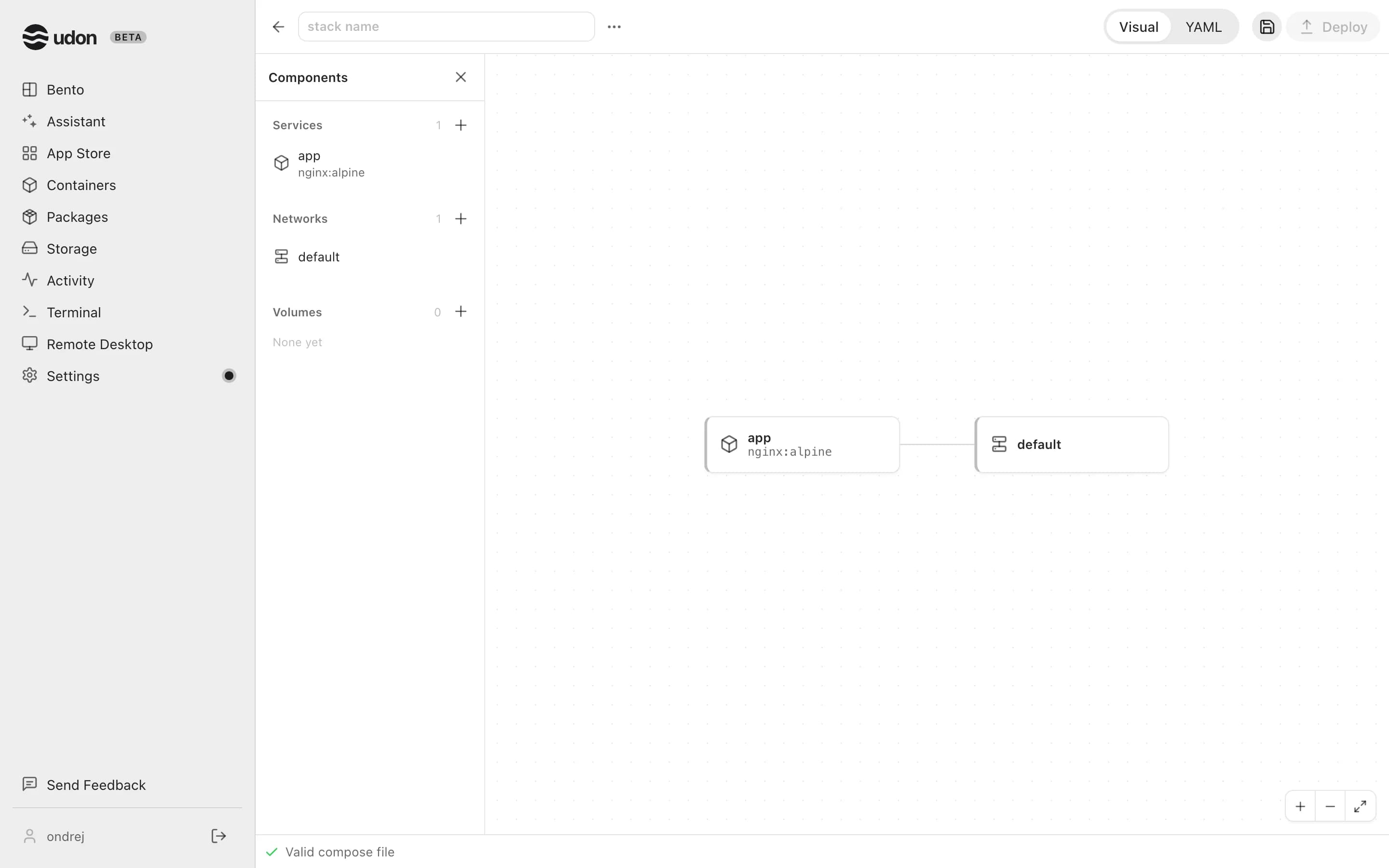Select the app node on the canvas
This screenshot has height=868, width=1389.
802,445
